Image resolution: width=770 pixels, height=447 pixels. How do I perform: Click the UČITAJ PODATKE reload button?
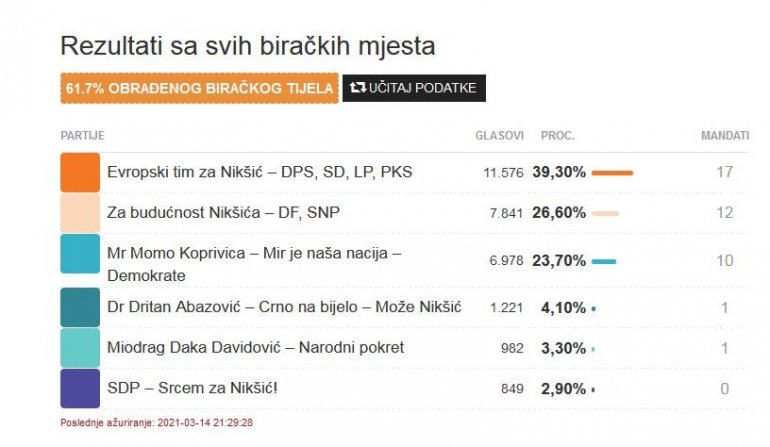pos(414,88)
